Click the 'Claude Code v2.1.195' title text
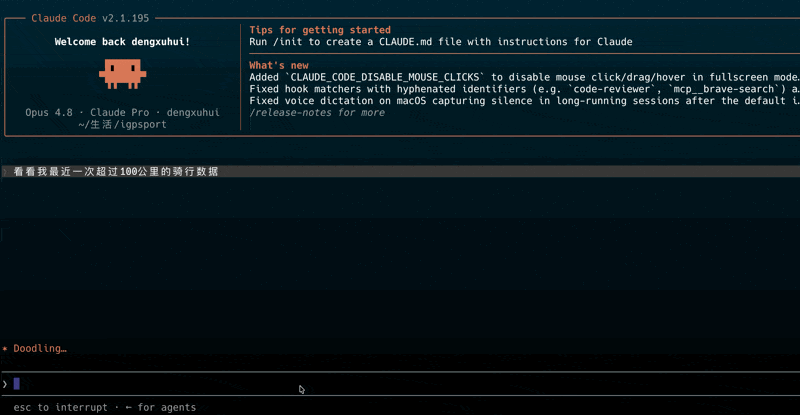The height and width of the screenshot is (415, 800). point(90,18)
